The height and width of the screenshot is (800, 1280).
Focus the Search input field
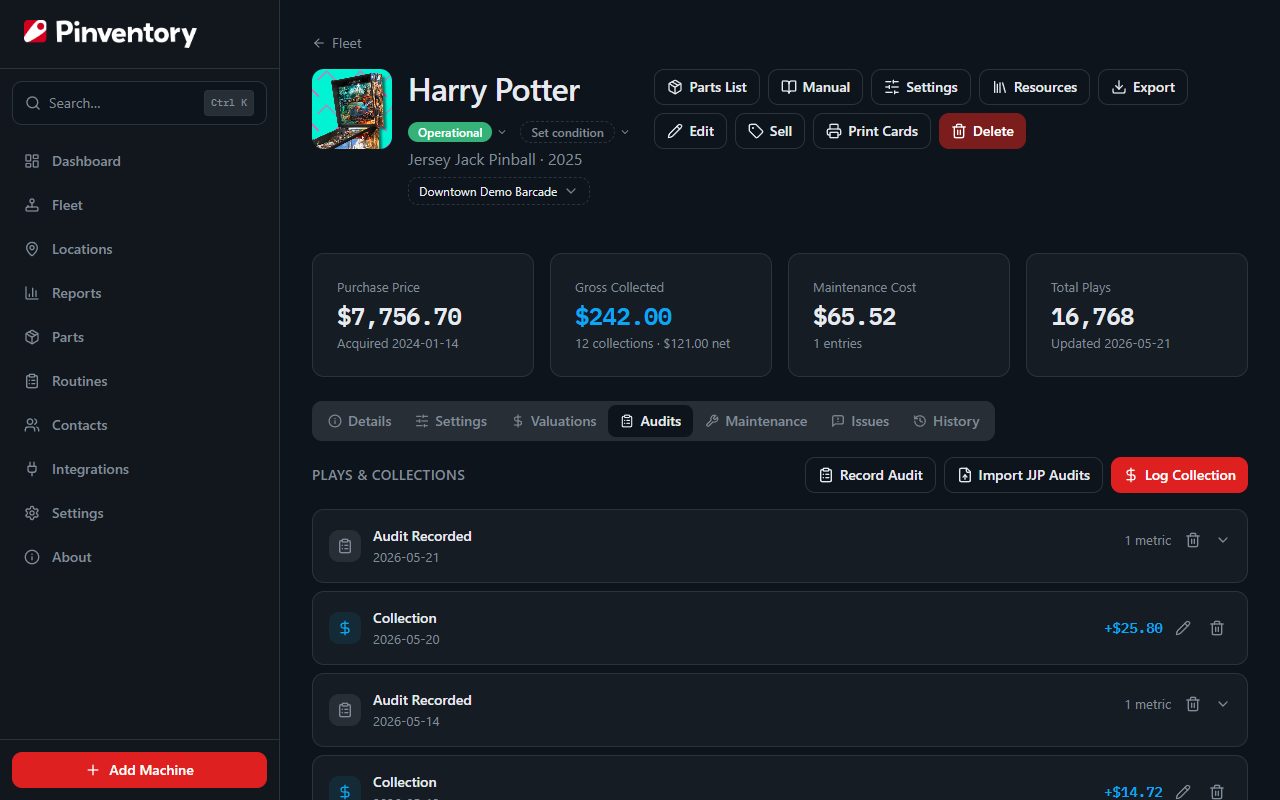coord(139,103)
